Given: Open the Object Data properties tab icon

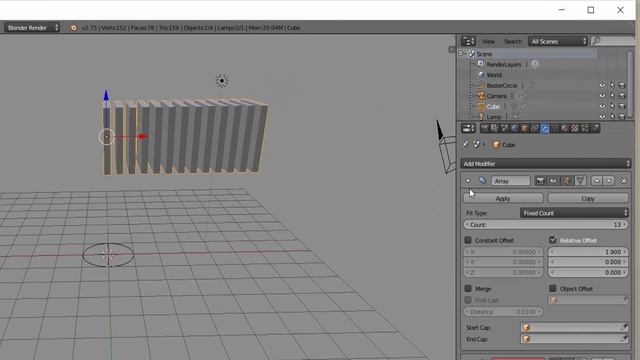Looking at the screenshot, I should coord(555,129).
